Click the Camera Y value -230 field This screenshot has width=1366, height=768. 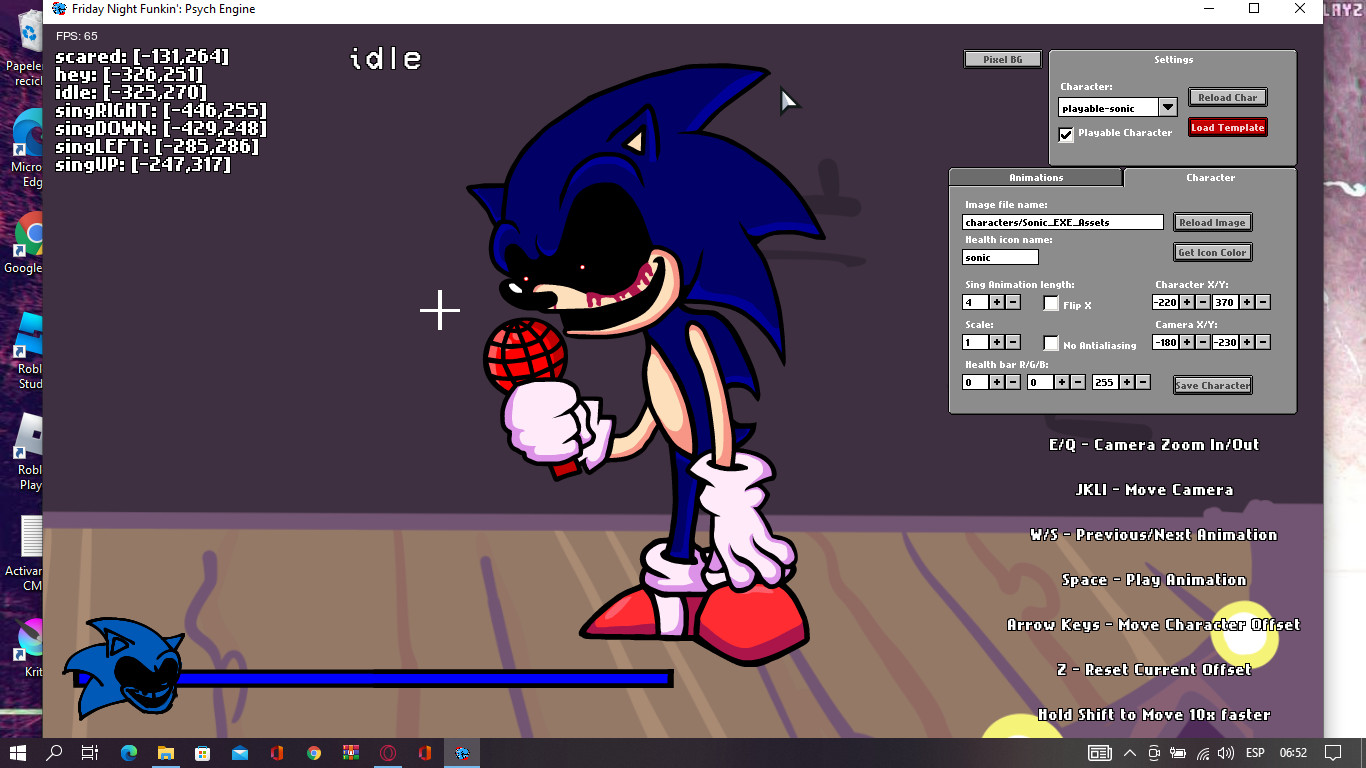pos(1225,342)
